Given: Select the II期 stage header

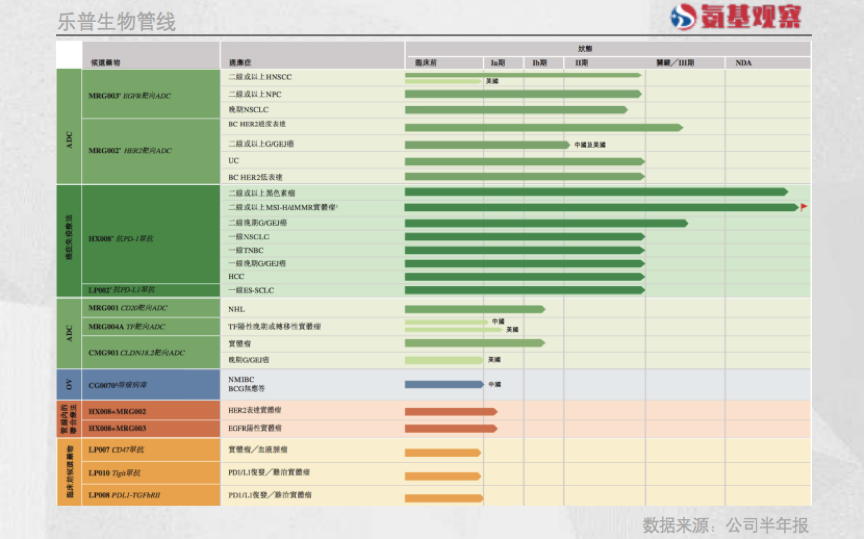Looking at the screenshot, I should point(581,63).
